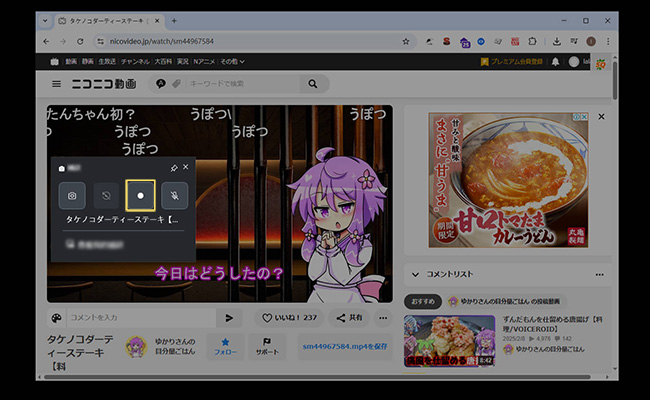Viewport: 650px width, 400px height.
Task: Open ずんだもんを仕留める唐揚げ video title
Action: 552,324
